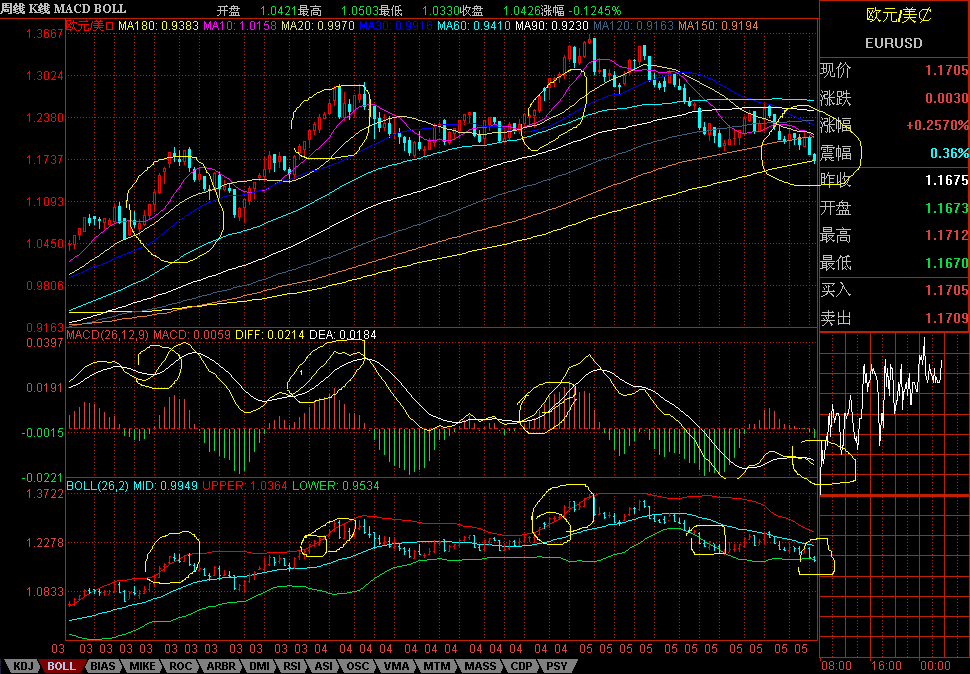
Task: Switch to the KDJ indicator tab
Action: [x=24, y=666]
